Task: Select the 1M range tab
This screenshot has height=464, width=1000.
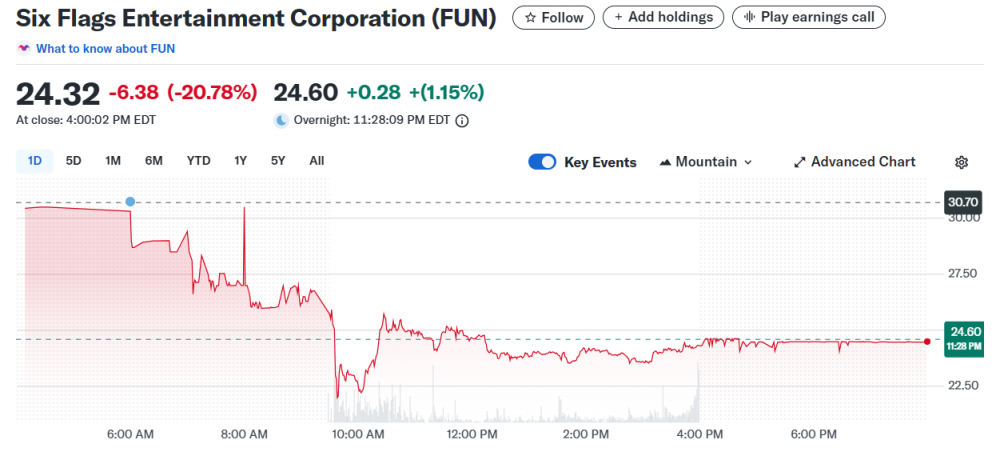Action: 113,161
